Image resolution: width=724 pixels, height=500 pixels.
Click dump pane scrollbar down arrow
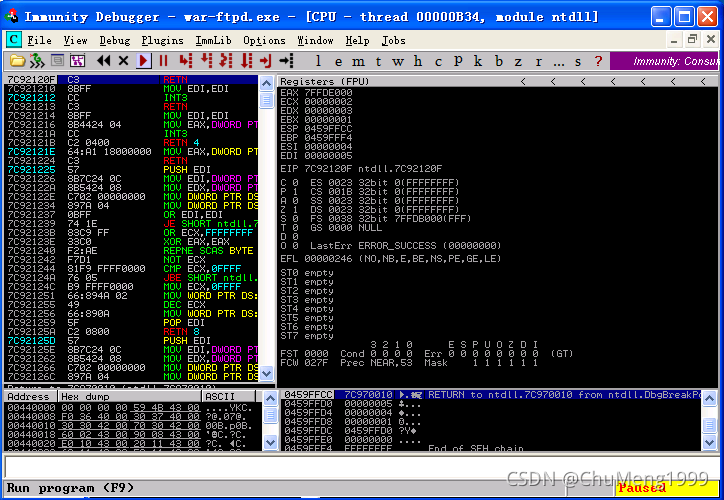click(x=270, y=443)
